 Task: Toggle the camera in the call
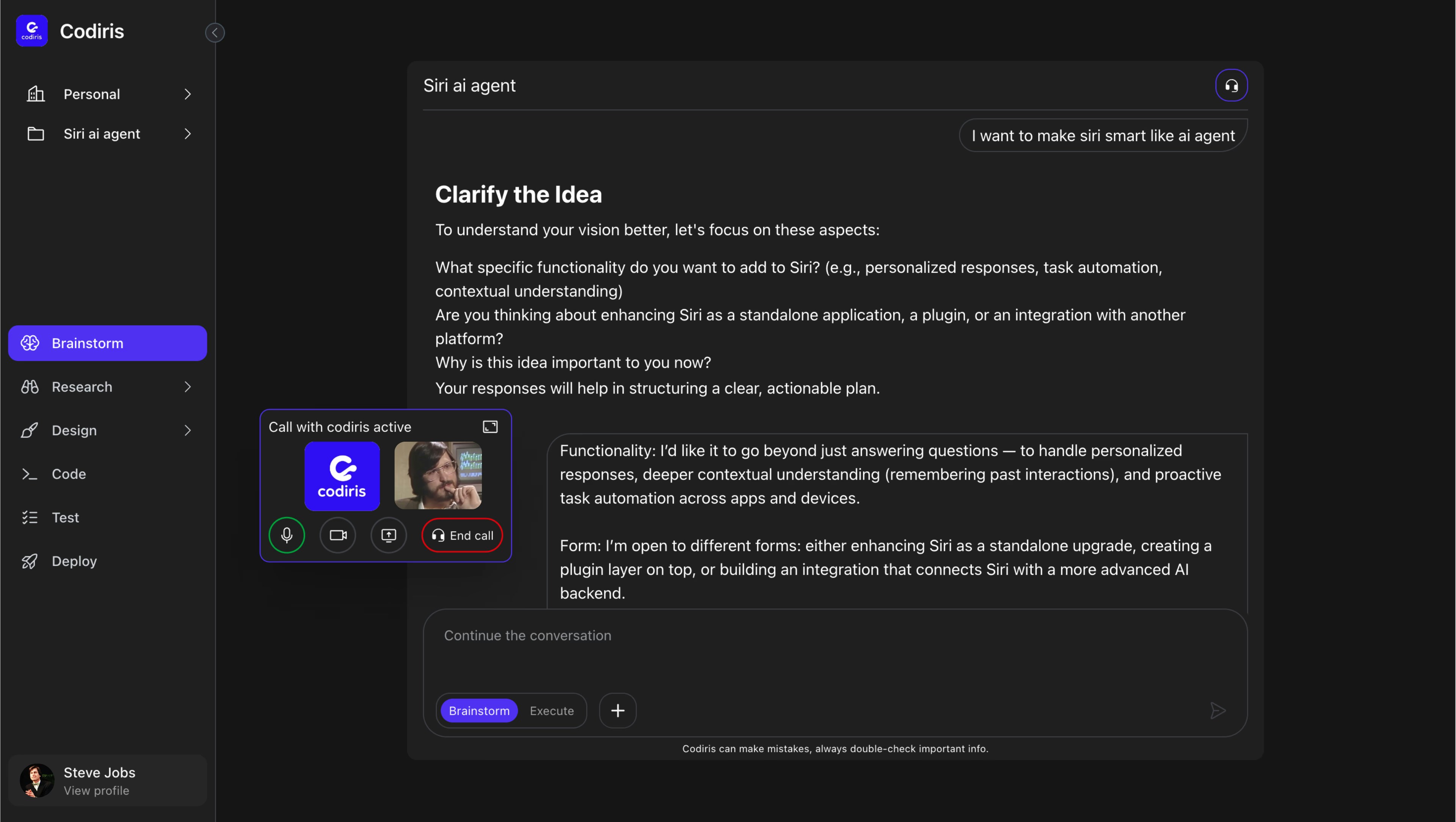pos(338,535)
